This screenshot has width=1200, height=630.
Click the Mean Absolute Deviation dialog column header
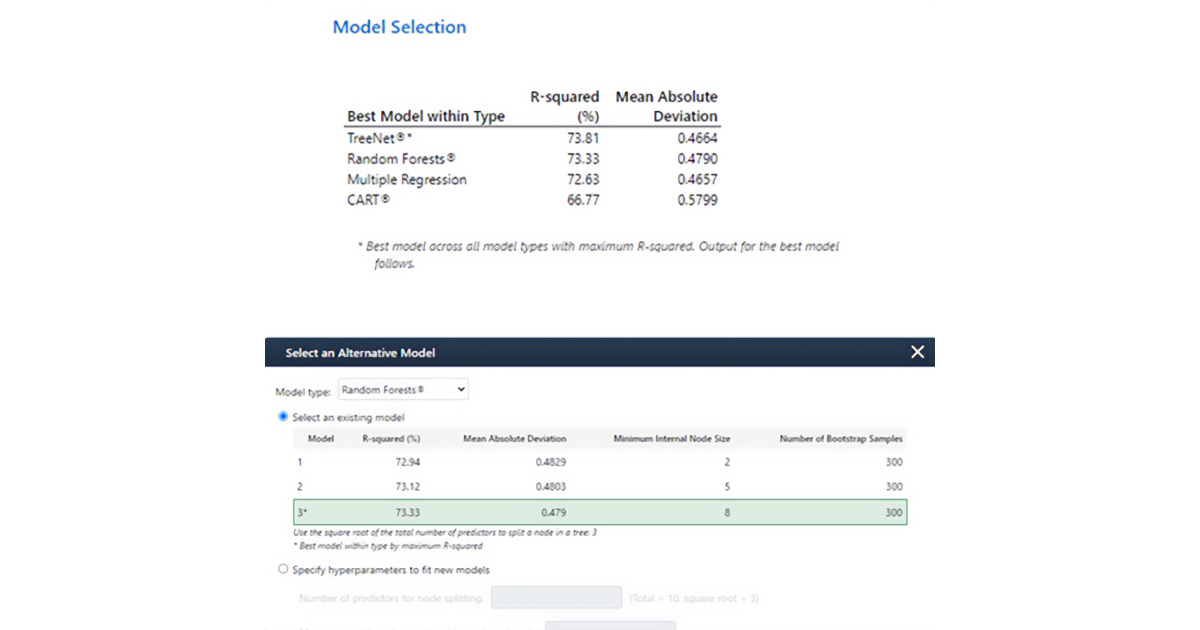[515, 439]
